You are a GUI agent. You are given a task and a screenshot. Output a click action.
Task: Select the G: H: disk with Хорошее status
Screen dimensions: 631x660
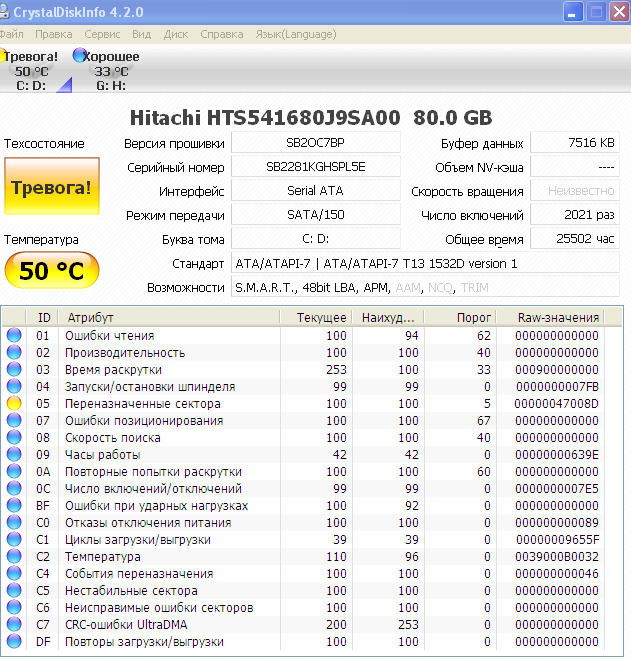point(110,71)
